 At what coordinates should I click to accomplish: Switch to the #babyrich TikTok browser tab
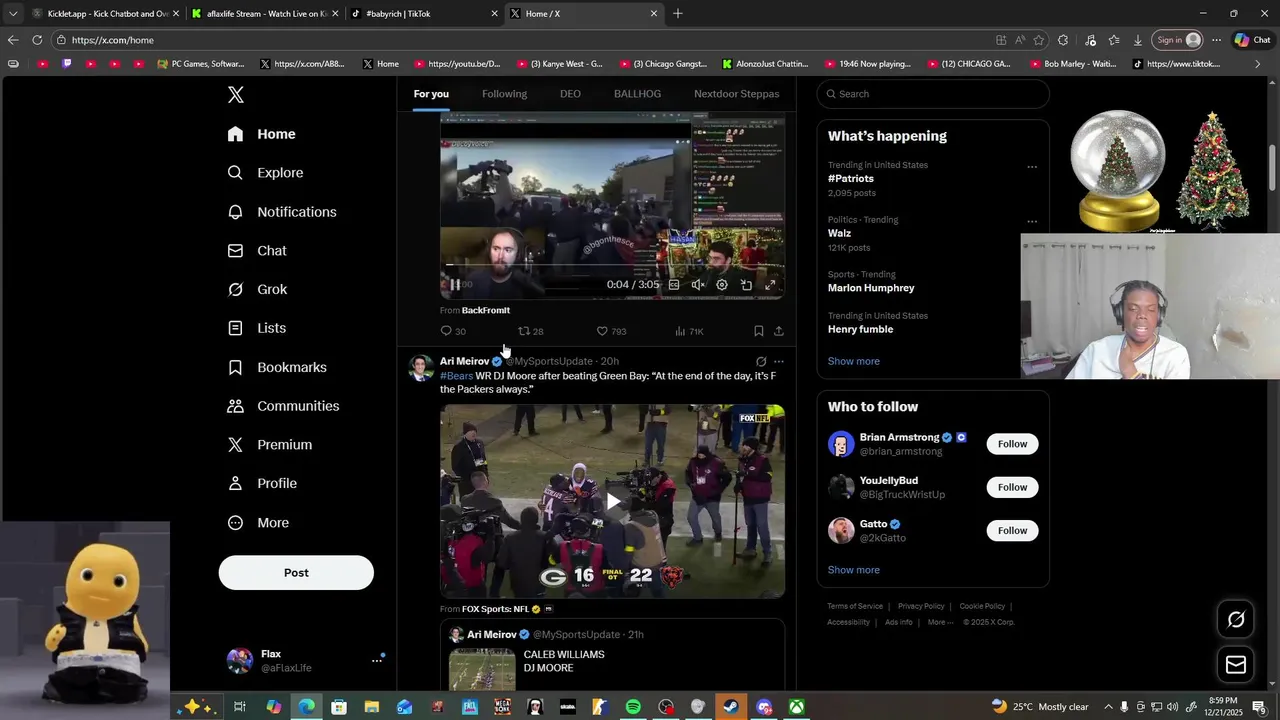tap(424, 14)
